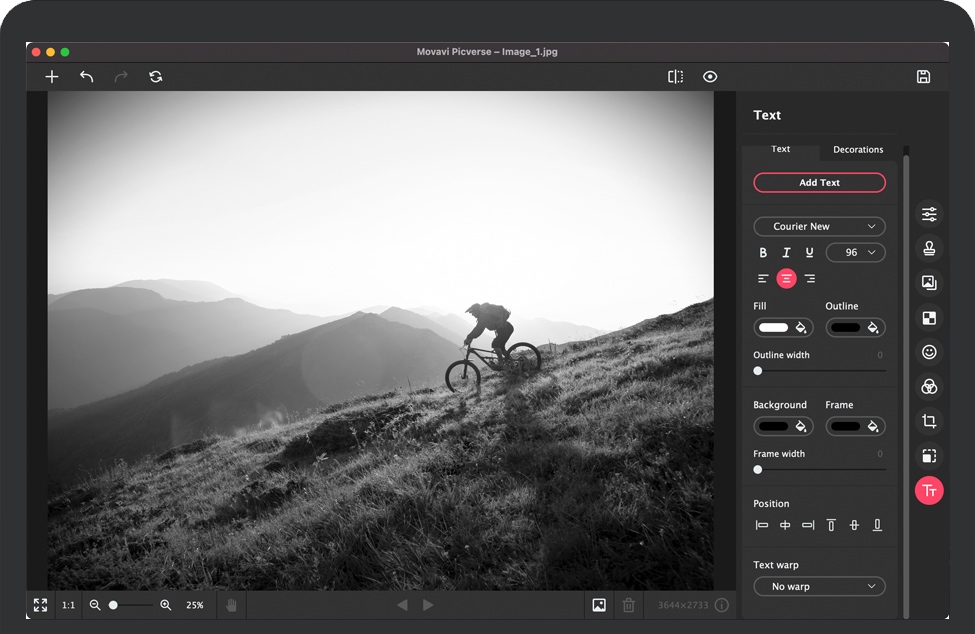
Task: Switch to the Decorations tab
Action: pyautogui.click(x=858, y=150)
